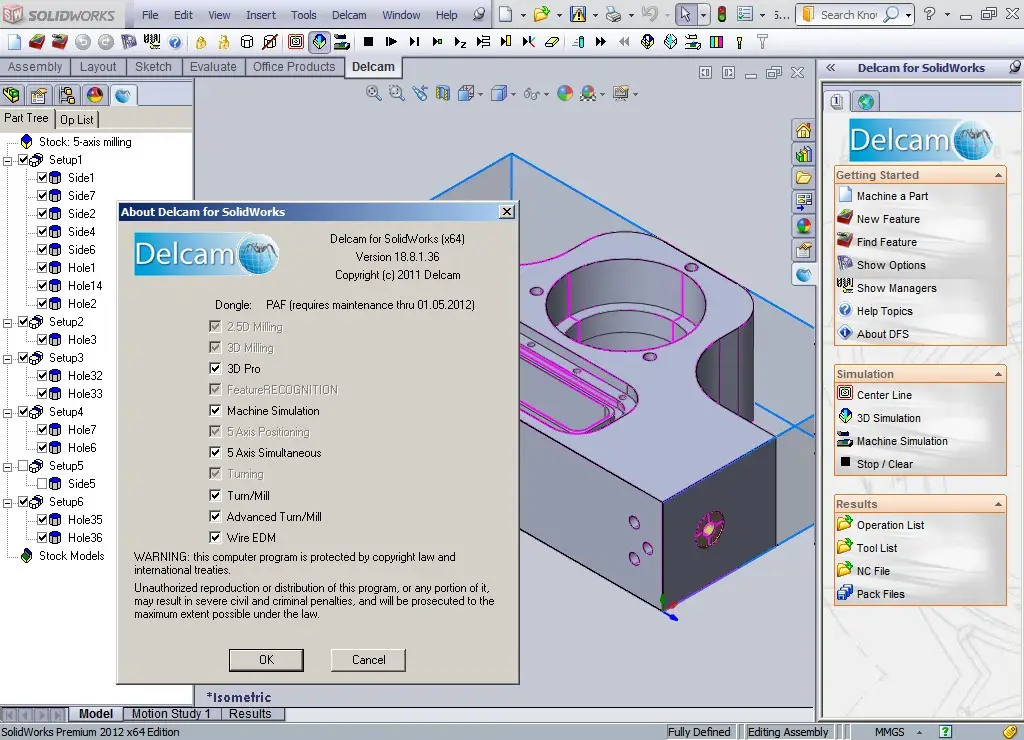The width and height of the screenshot is (1024, 740).
Task: Open the Tool List result
Action: tap(876, 548)
